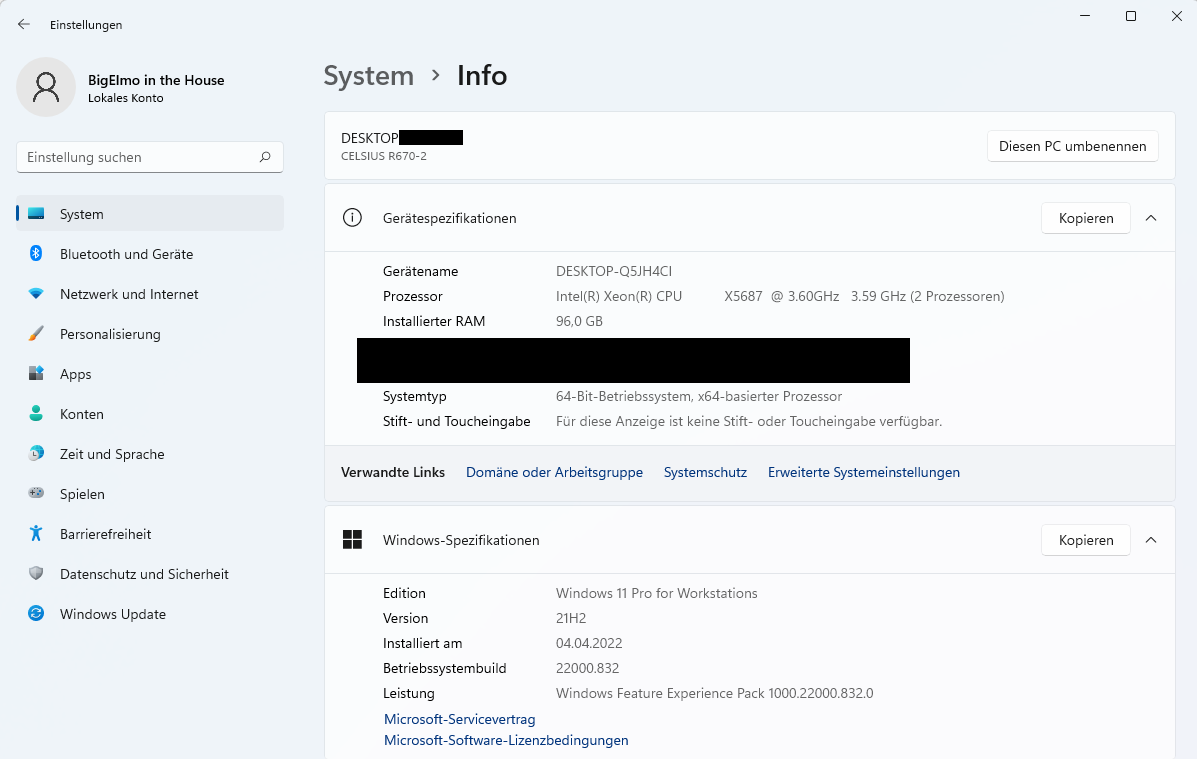The width and height of the screenshot is (1197, 759).
Task: Open the Apps settings page
Action: [x=150, y=373]
